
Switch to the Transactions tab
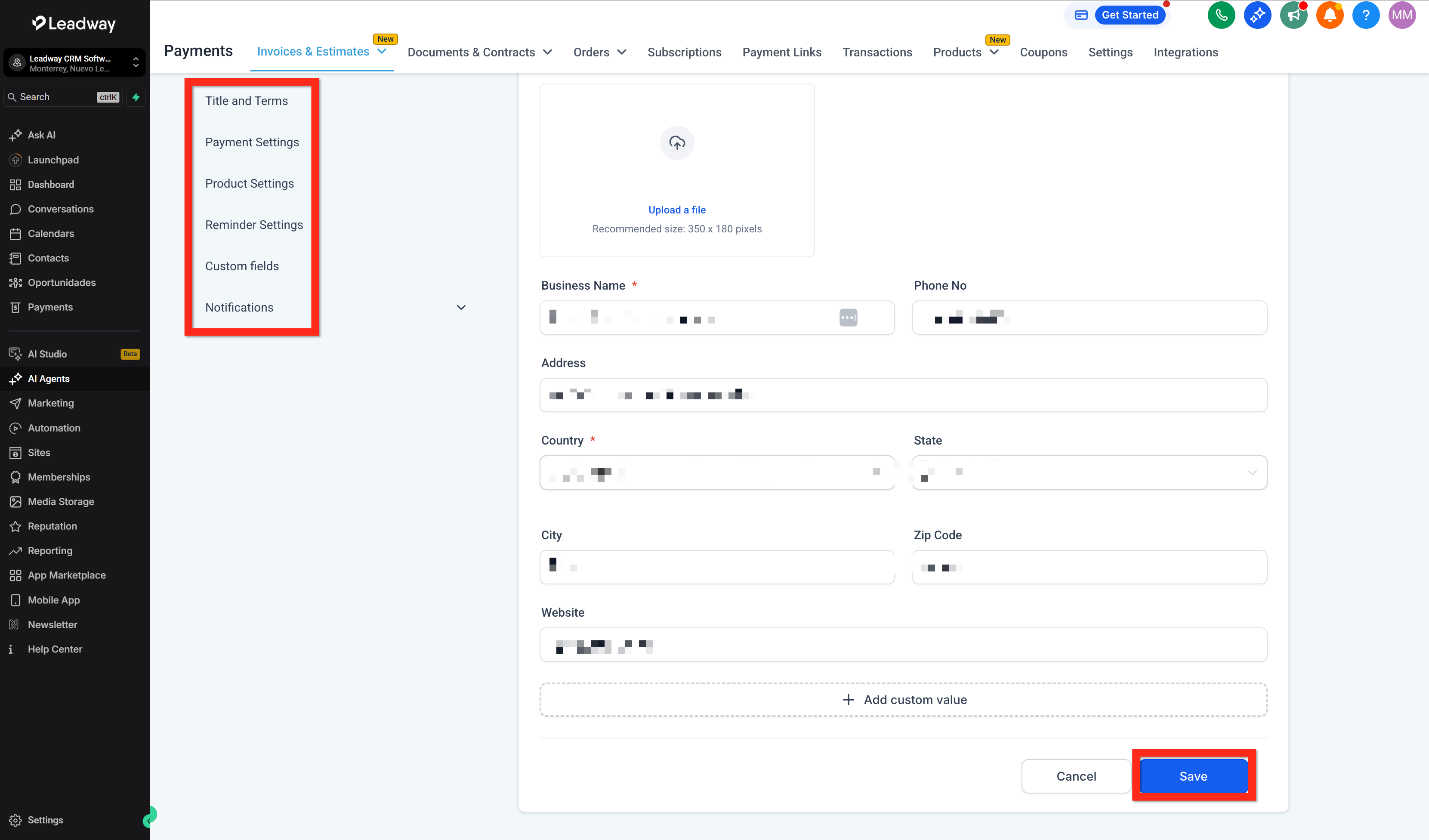pos(877,52)
